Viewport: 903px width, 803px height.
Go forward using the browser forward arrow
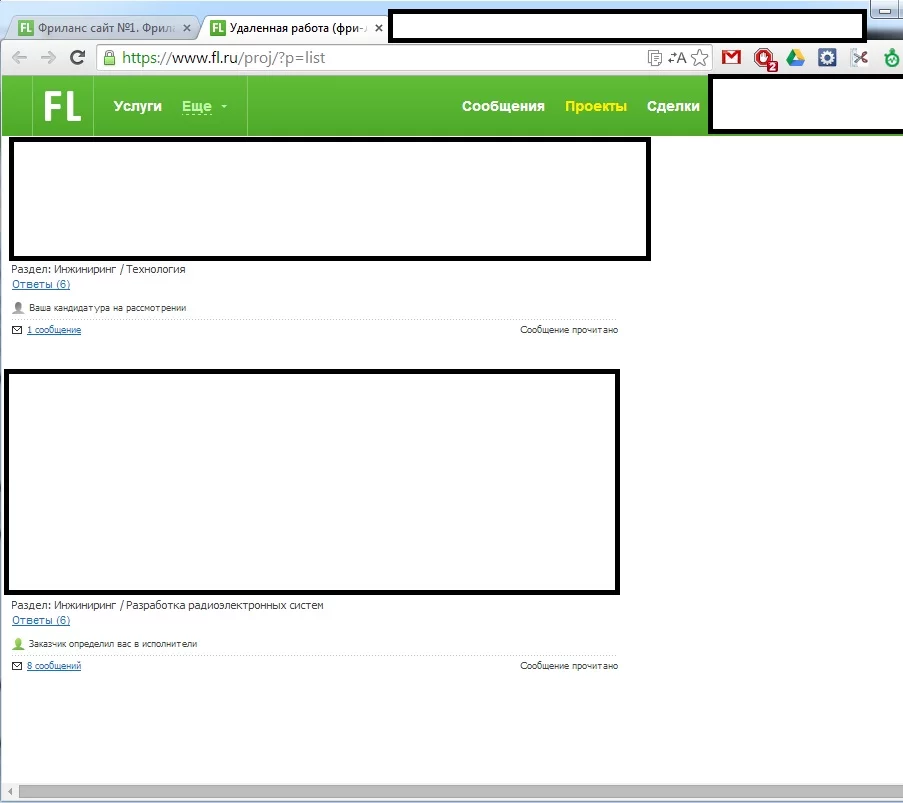pyautogui.click(x=48, y=58)
